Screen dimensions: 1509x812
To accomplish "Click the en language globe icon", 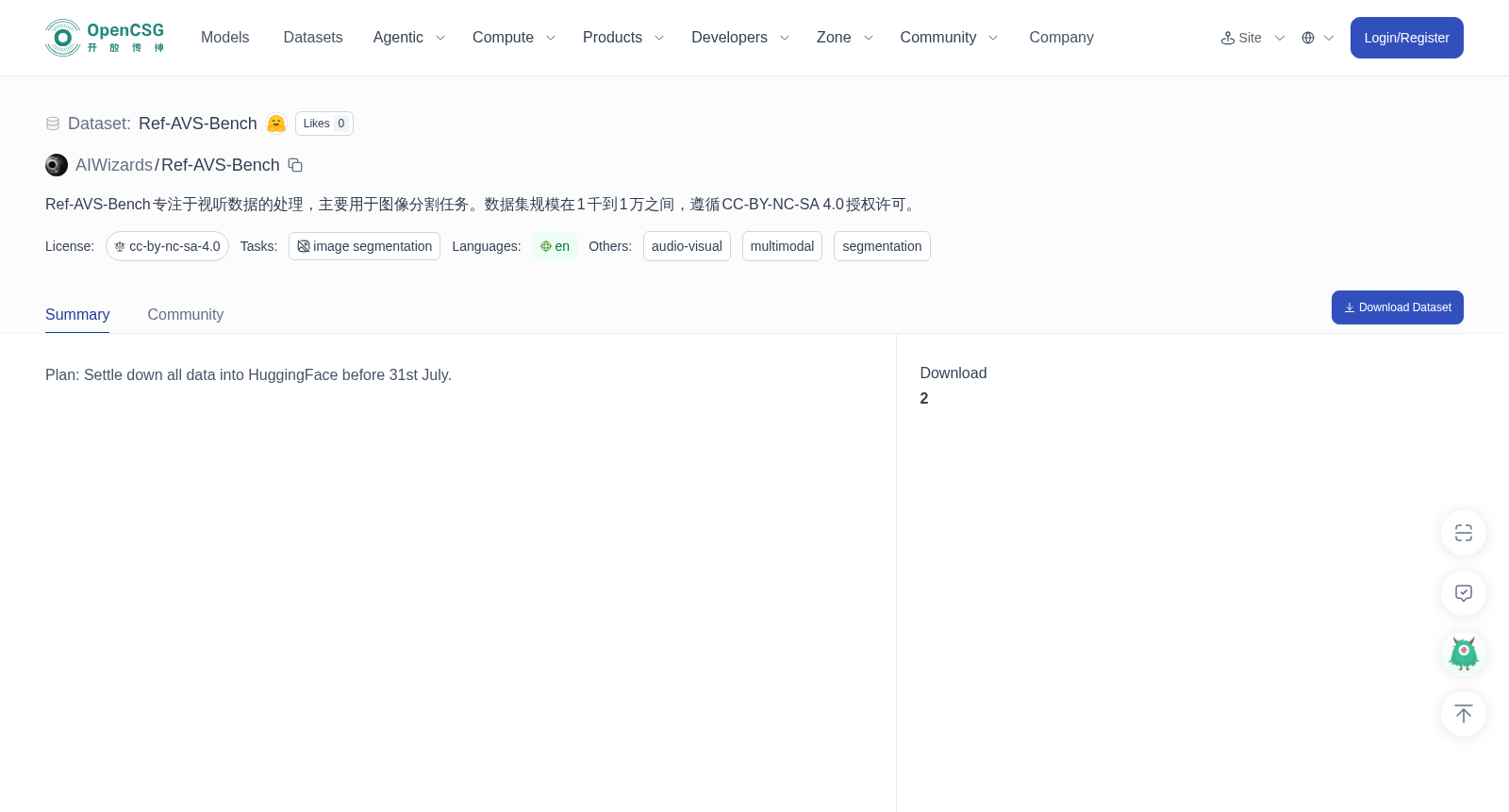I will pos(546,246).
